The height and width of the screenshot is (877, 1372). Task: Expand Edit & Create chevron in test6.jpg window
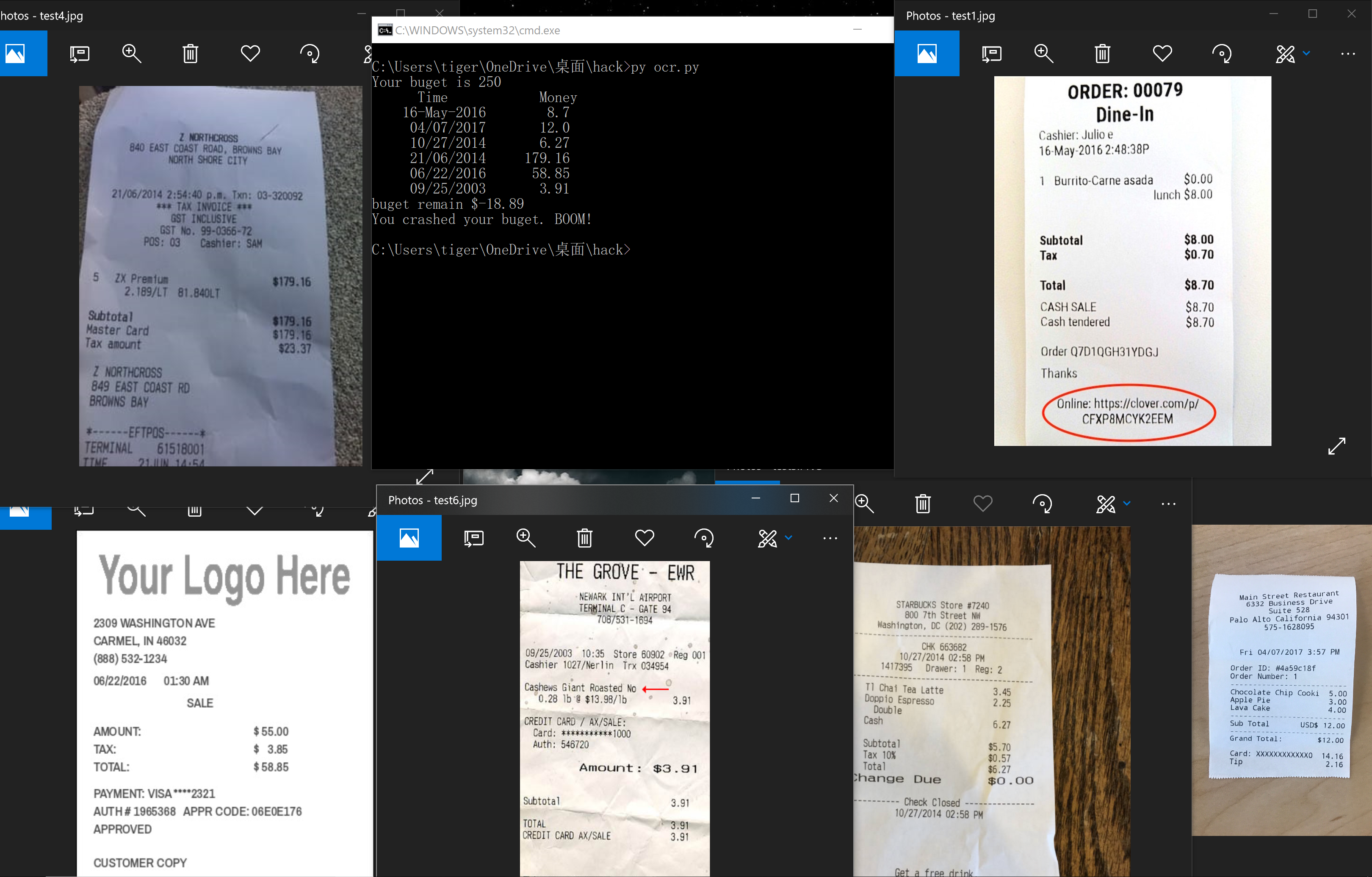[x=788, y=538]
